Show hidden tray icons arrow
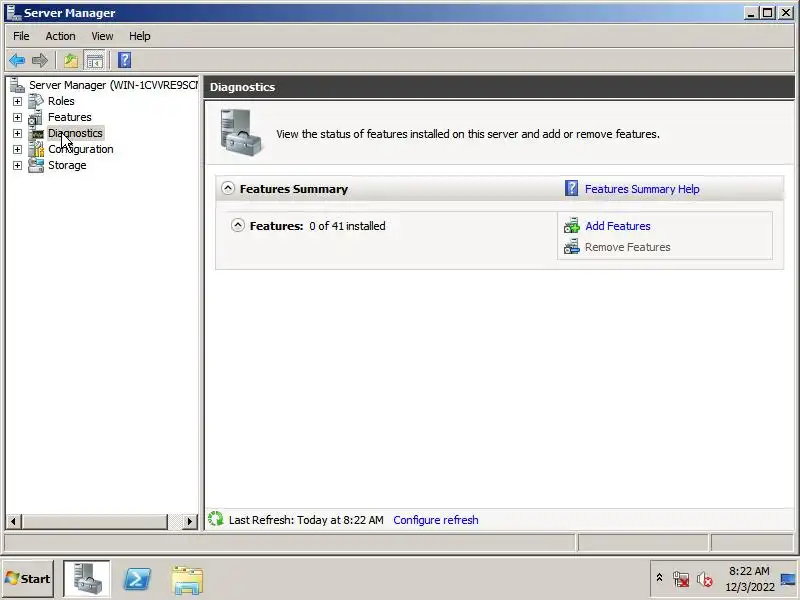 [659, 578]
